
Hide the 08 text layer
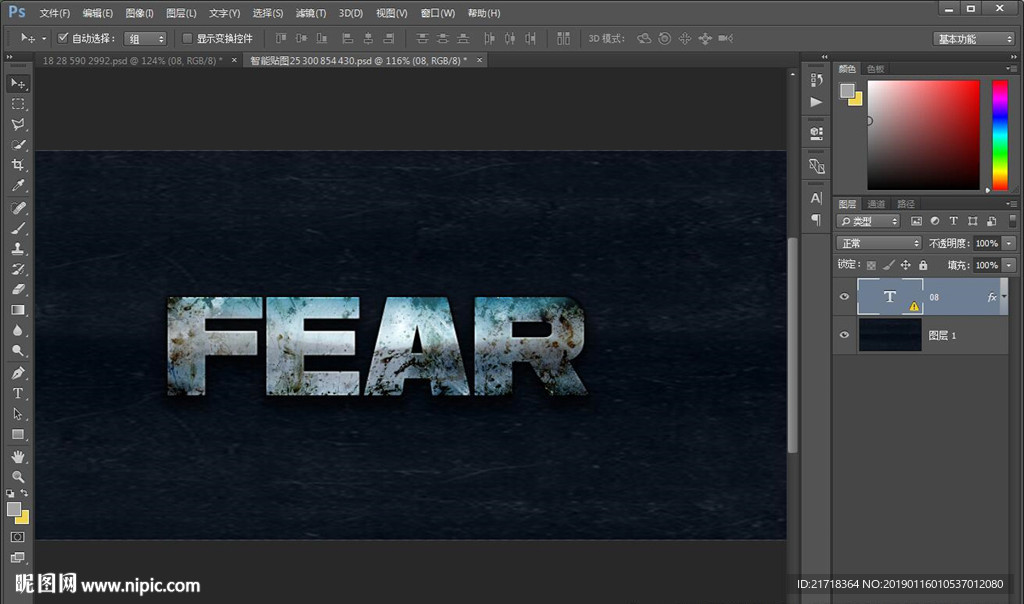coord(845,297)
